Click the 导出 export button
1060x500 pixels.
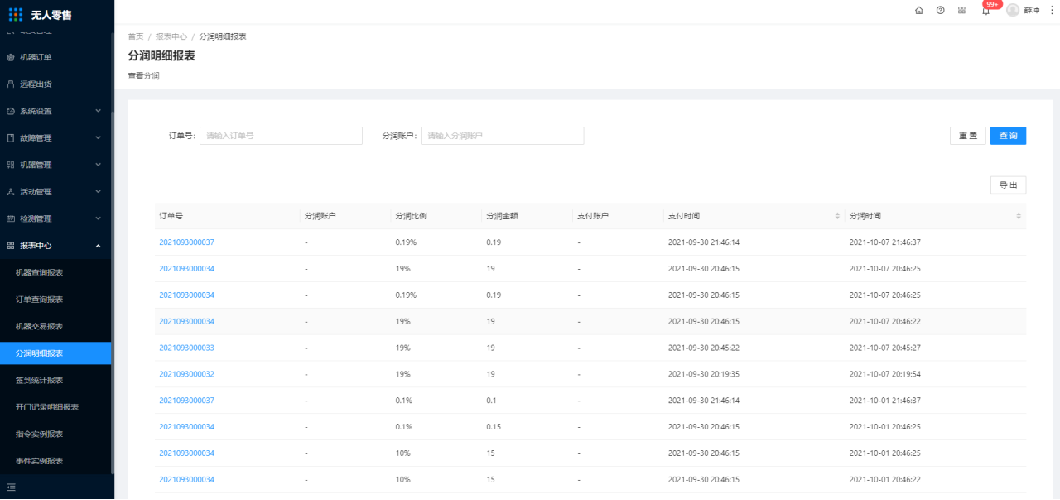pos(1008,185)
